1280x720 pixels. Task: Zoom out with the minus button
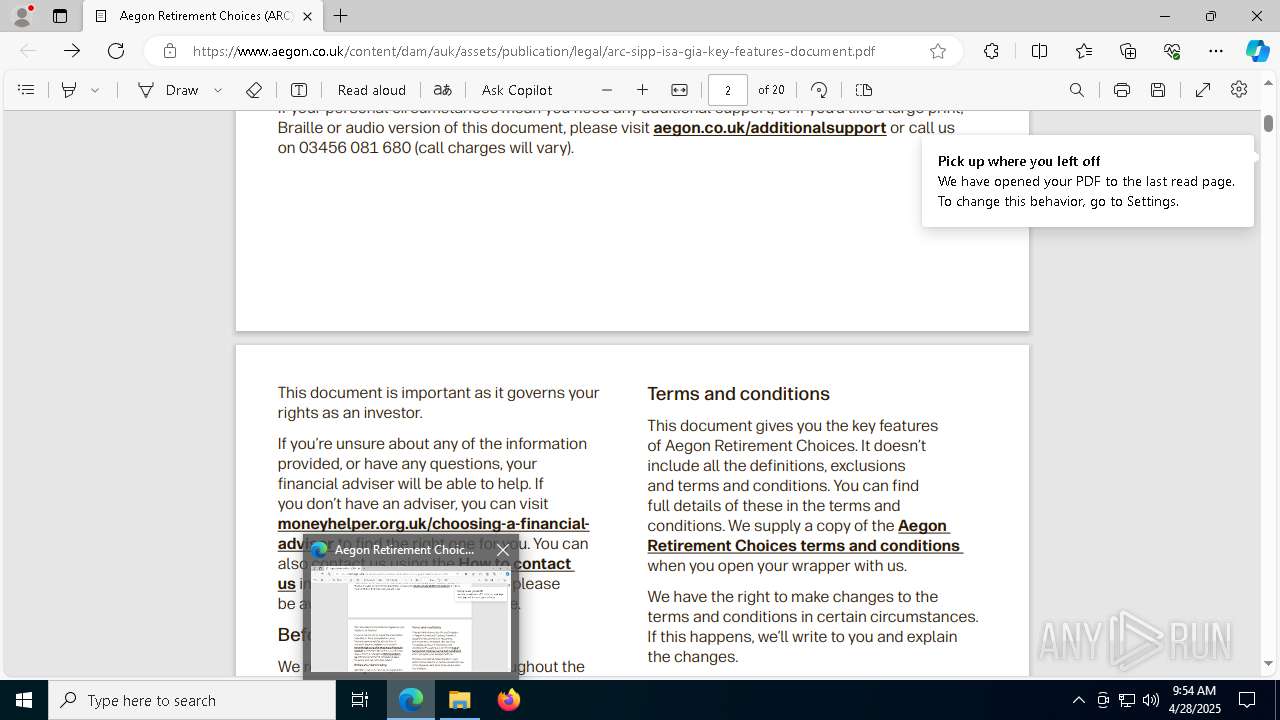click(x=607, y=90)
